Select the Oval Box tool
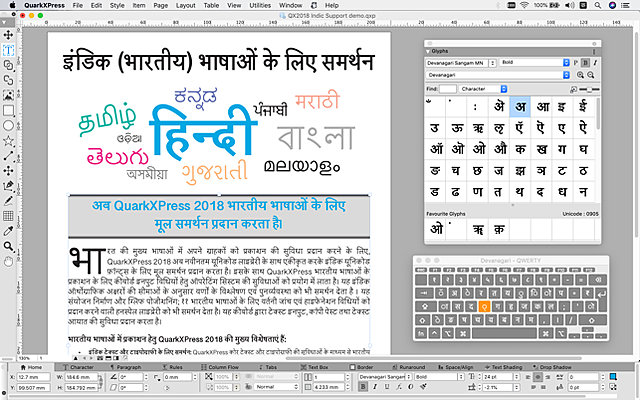The height and width of the screenshot is (400, 640). (8, 126)
